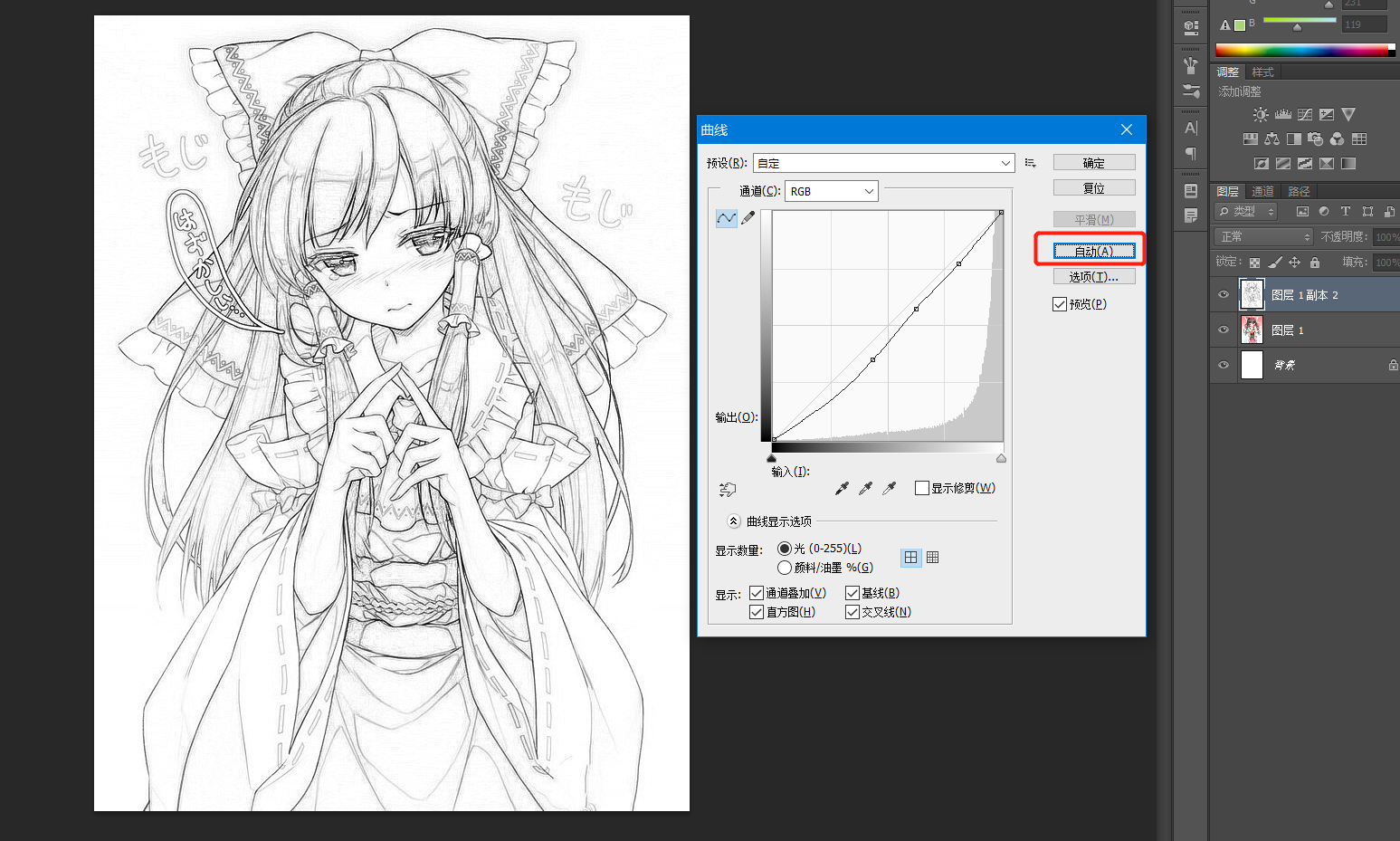The width and height of the screenshot is (1400, 841).
Task: Hide the 图层 1 layer
Action: click(x=1224, y=330)
